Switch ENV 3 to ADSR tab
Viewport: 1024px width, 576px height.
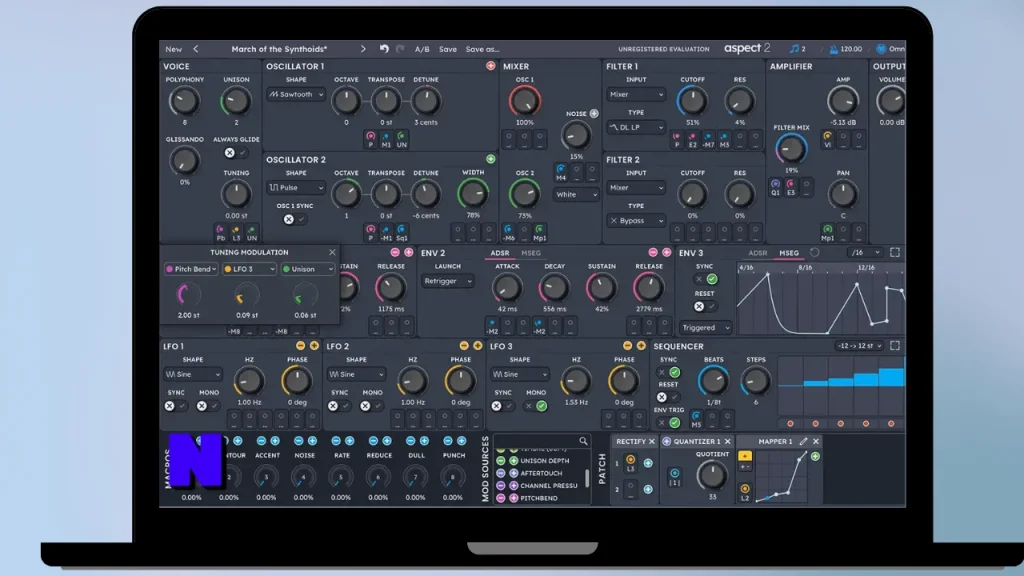click(x=758, y=253)
